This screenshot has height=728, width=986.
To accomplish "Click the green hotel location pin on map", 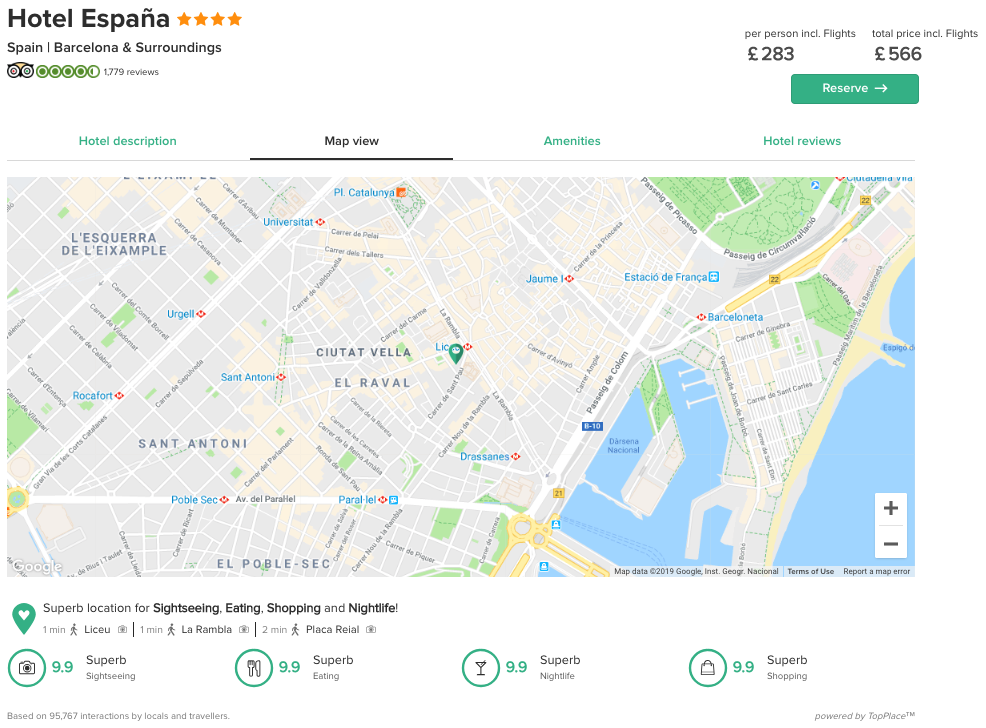I will click(456, 354).
